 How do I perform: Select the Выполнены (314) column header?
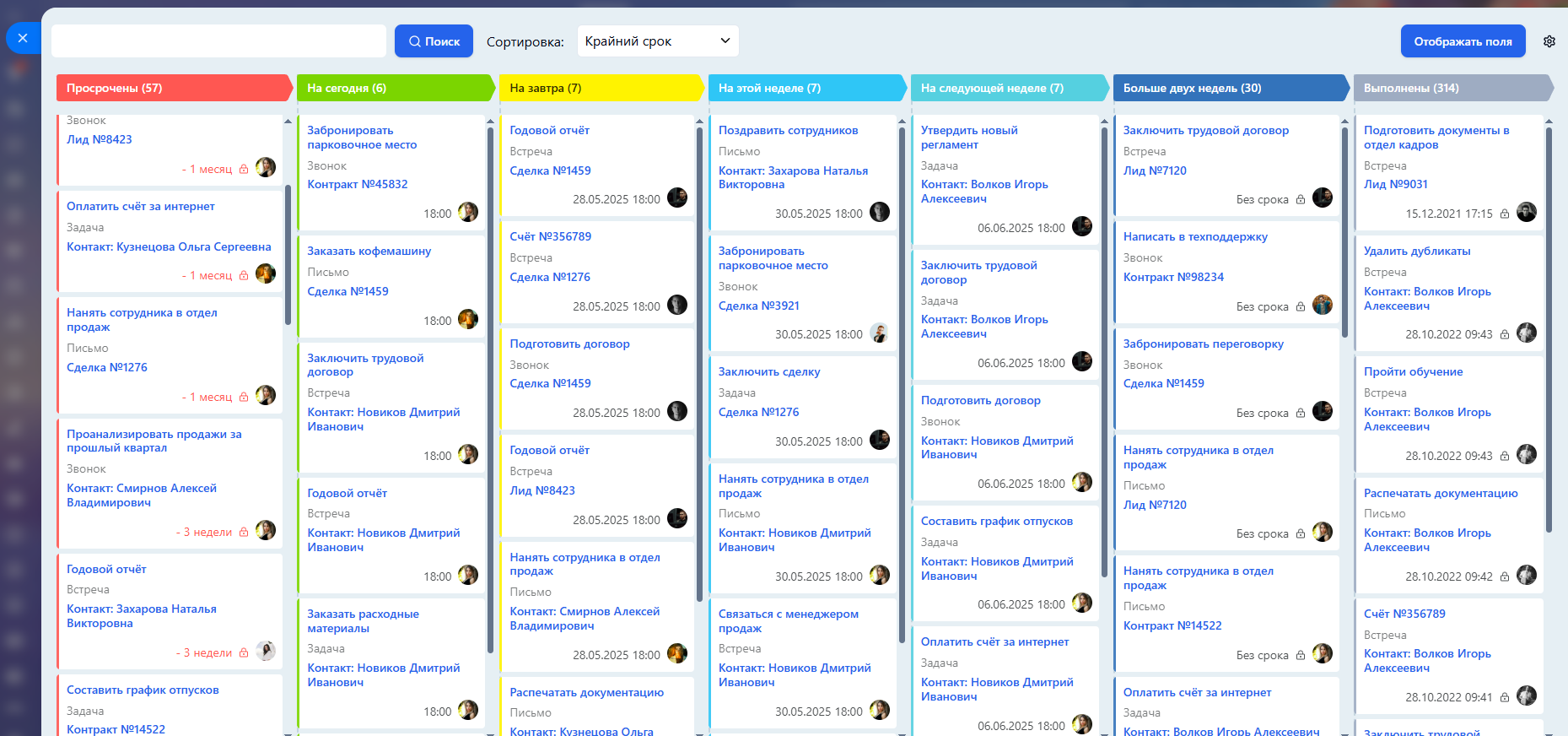[1453, 88]
